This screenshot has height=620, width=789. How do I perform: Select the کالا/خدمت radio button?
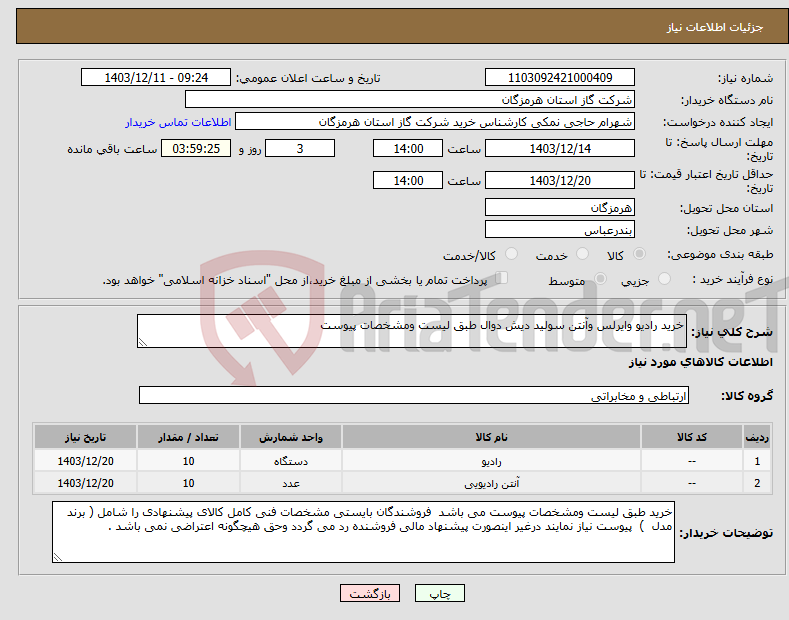pyautogui.click(x=511, y=254)
